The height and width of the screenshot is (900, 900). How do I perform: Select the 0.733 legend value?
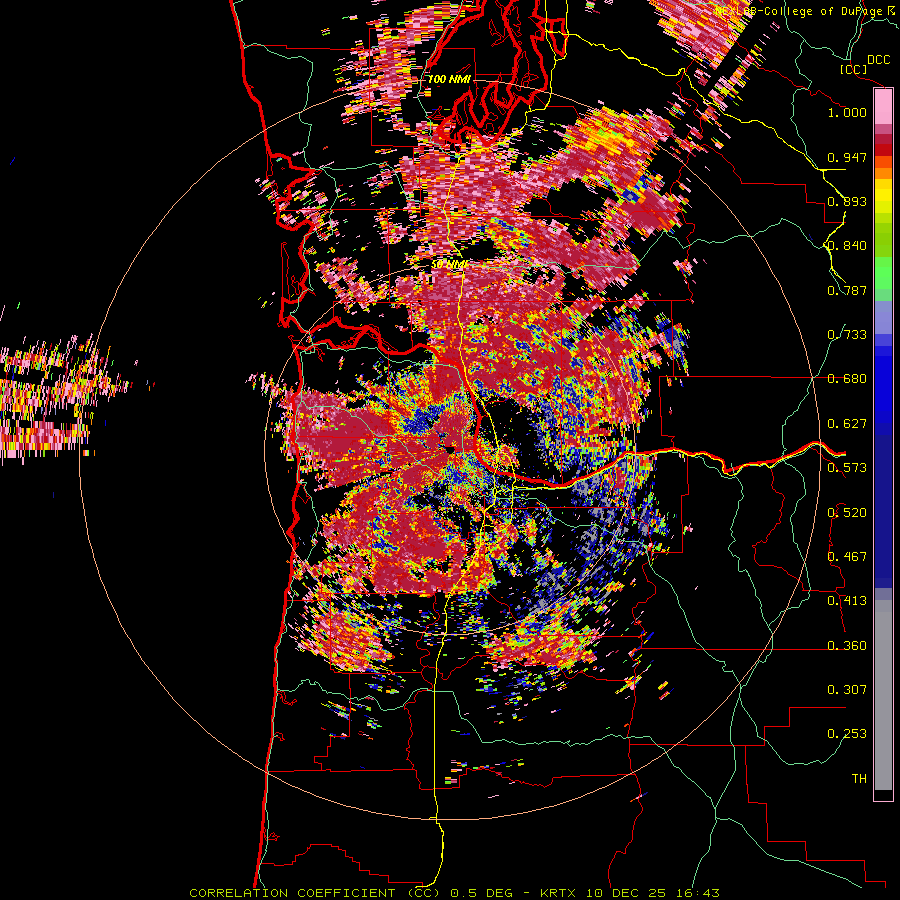pos(847,335)
